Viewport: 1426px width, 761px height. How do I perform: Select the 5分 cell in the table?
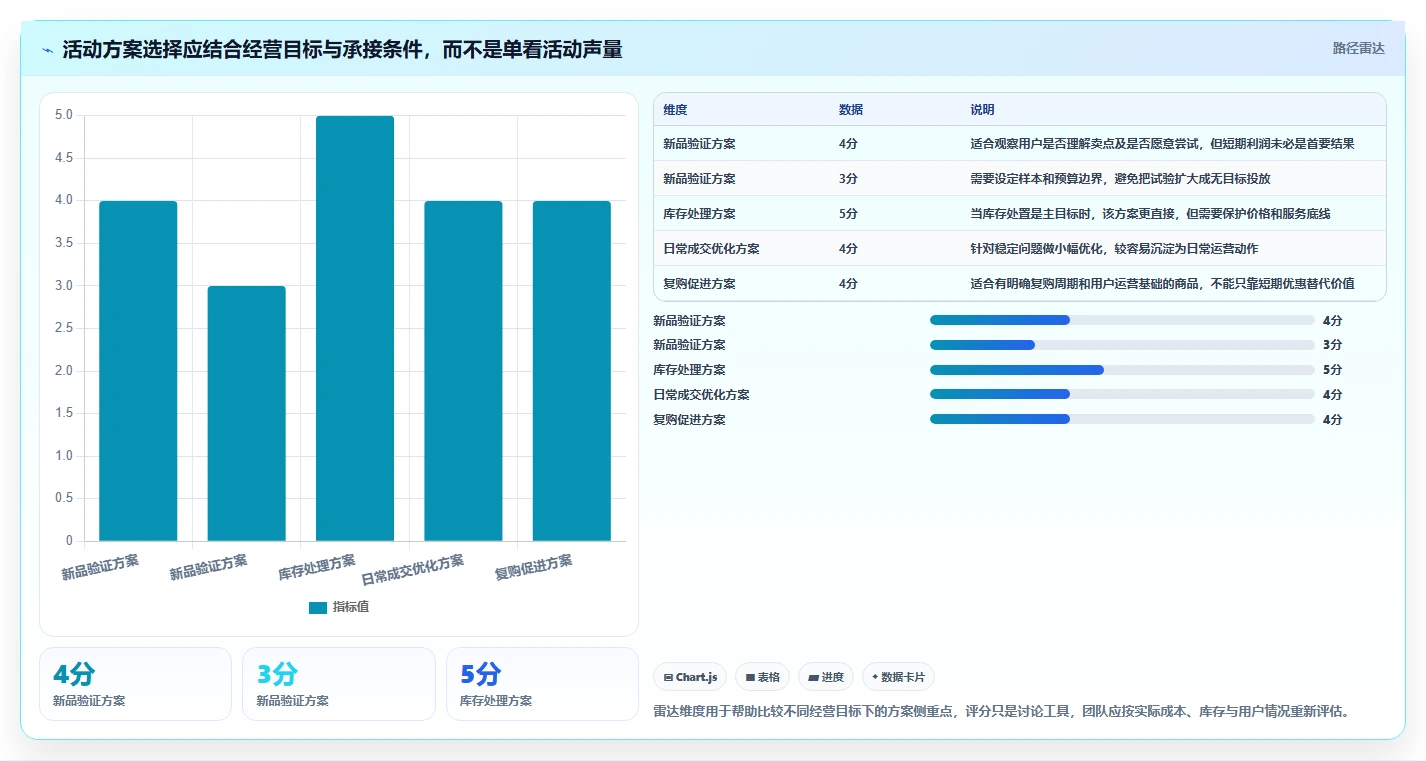pos(848,214)
